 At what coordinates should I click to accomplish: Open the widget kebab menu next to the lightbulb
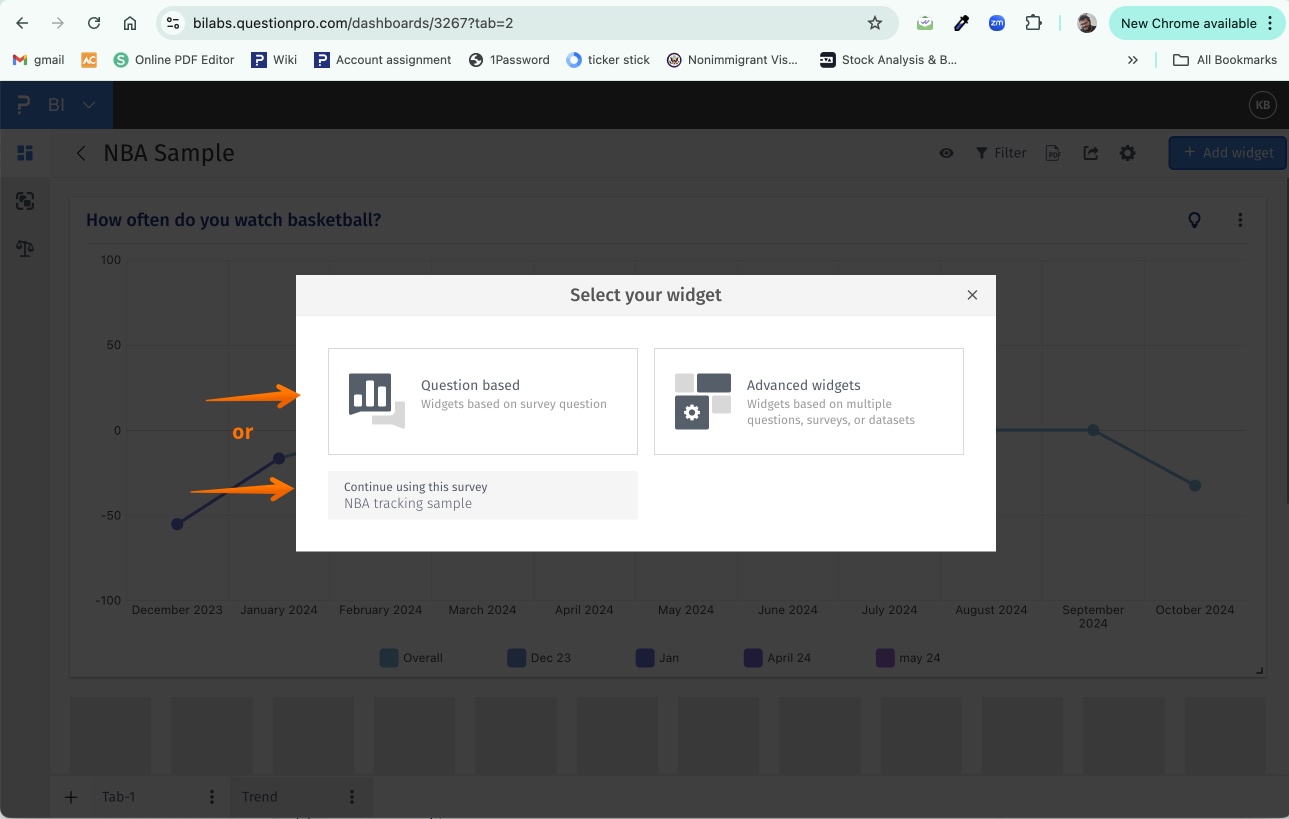click(1240, 219)
